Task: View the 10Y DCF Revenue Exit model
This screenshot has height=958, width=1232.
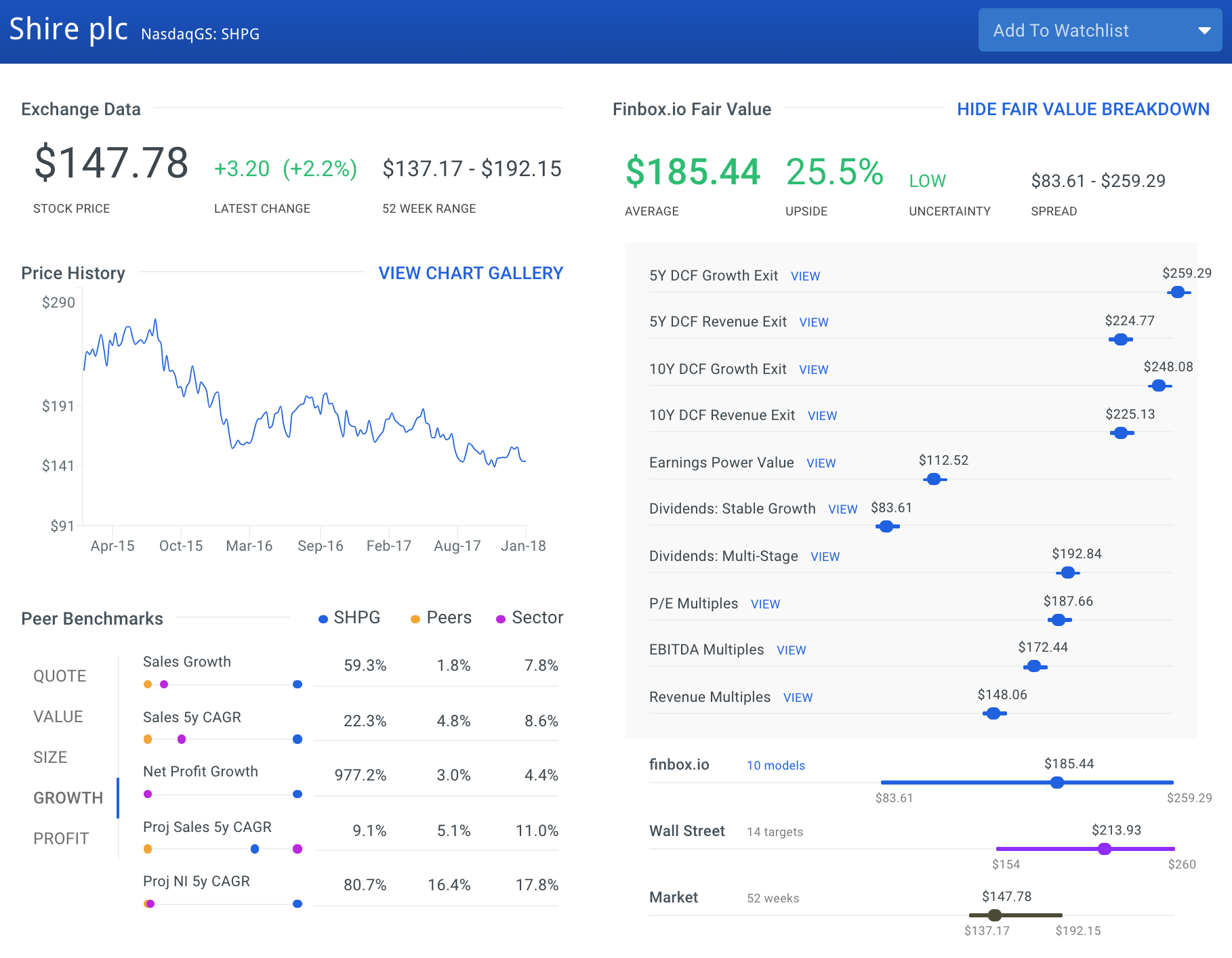Action: [x=822, y=416]
